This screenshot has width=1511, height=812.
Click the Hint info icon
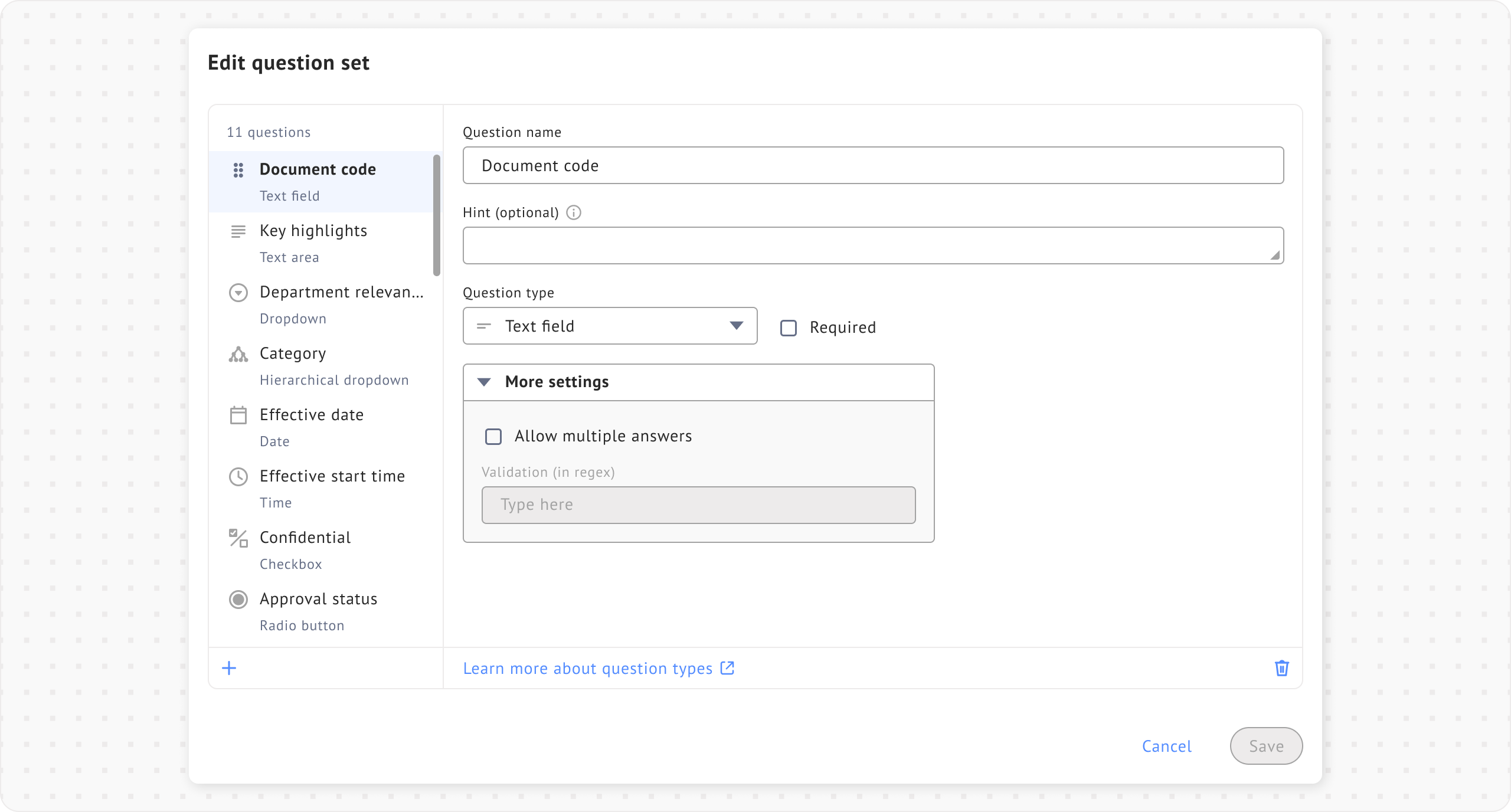tap(574, 212)
